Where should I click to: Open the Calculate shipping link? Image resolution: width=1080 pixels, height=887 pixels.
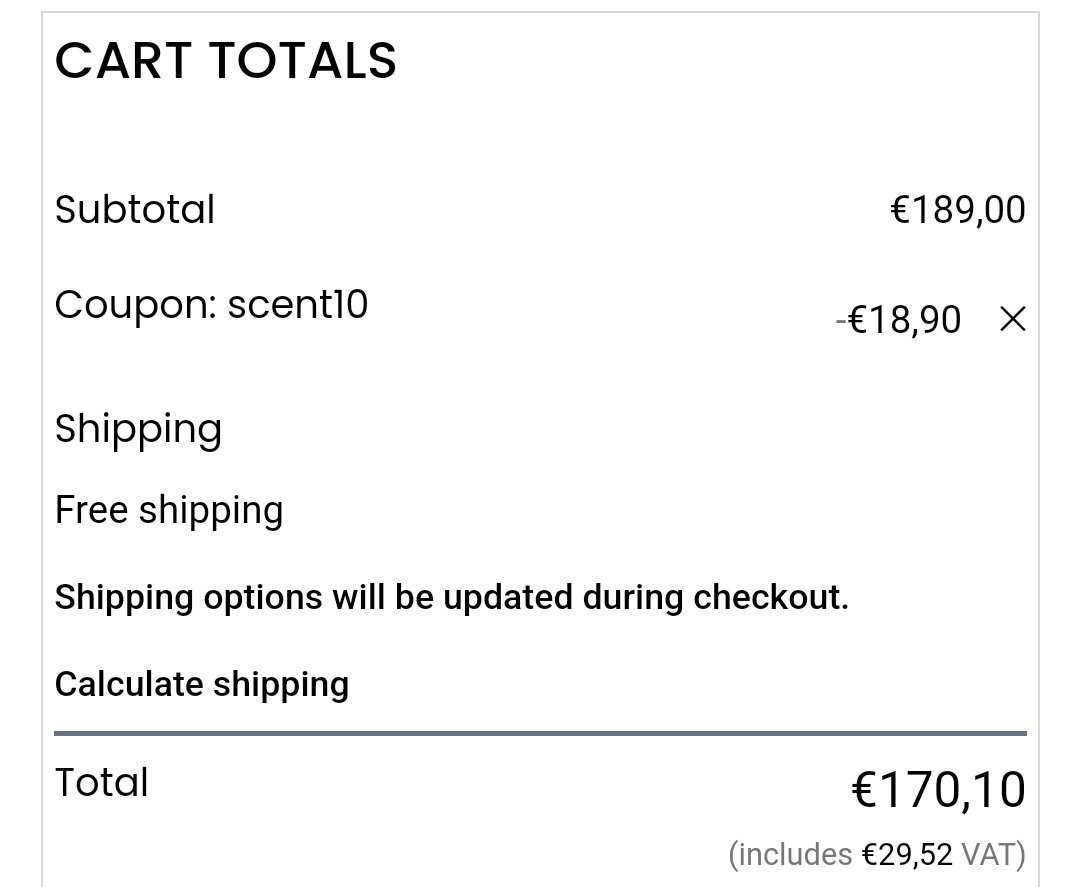(x=202, y=685)
